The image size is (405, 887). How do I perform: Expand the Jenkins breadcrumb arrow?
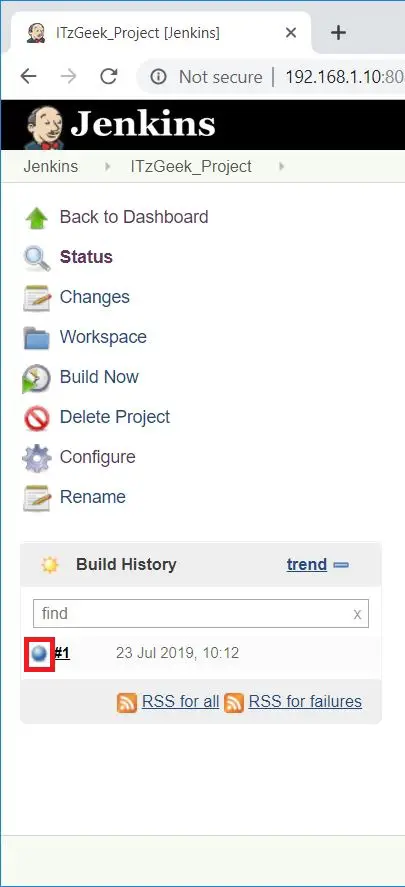[x=107, y=167]
